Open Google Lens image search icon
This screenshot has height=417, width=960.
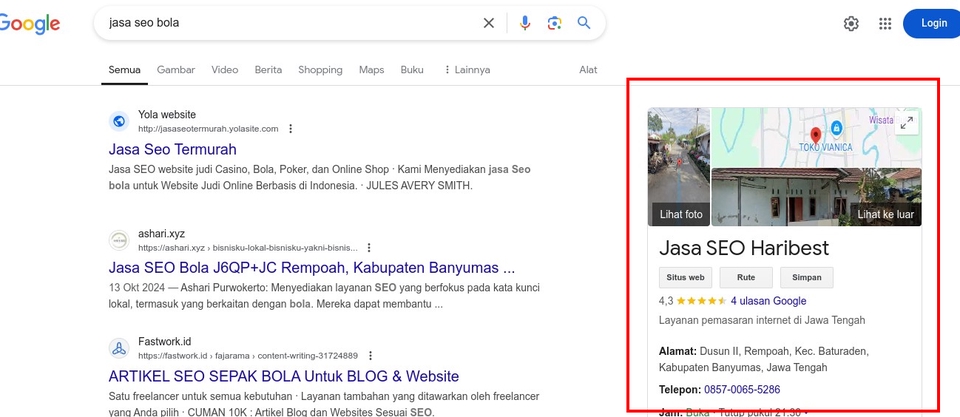[554, 23]
